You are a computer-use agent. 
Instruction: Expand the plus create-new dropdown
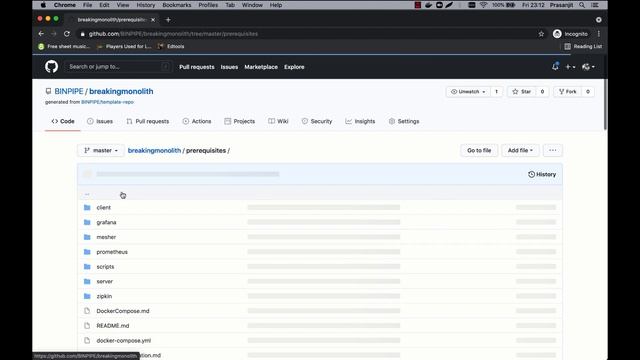coord(570,67)
